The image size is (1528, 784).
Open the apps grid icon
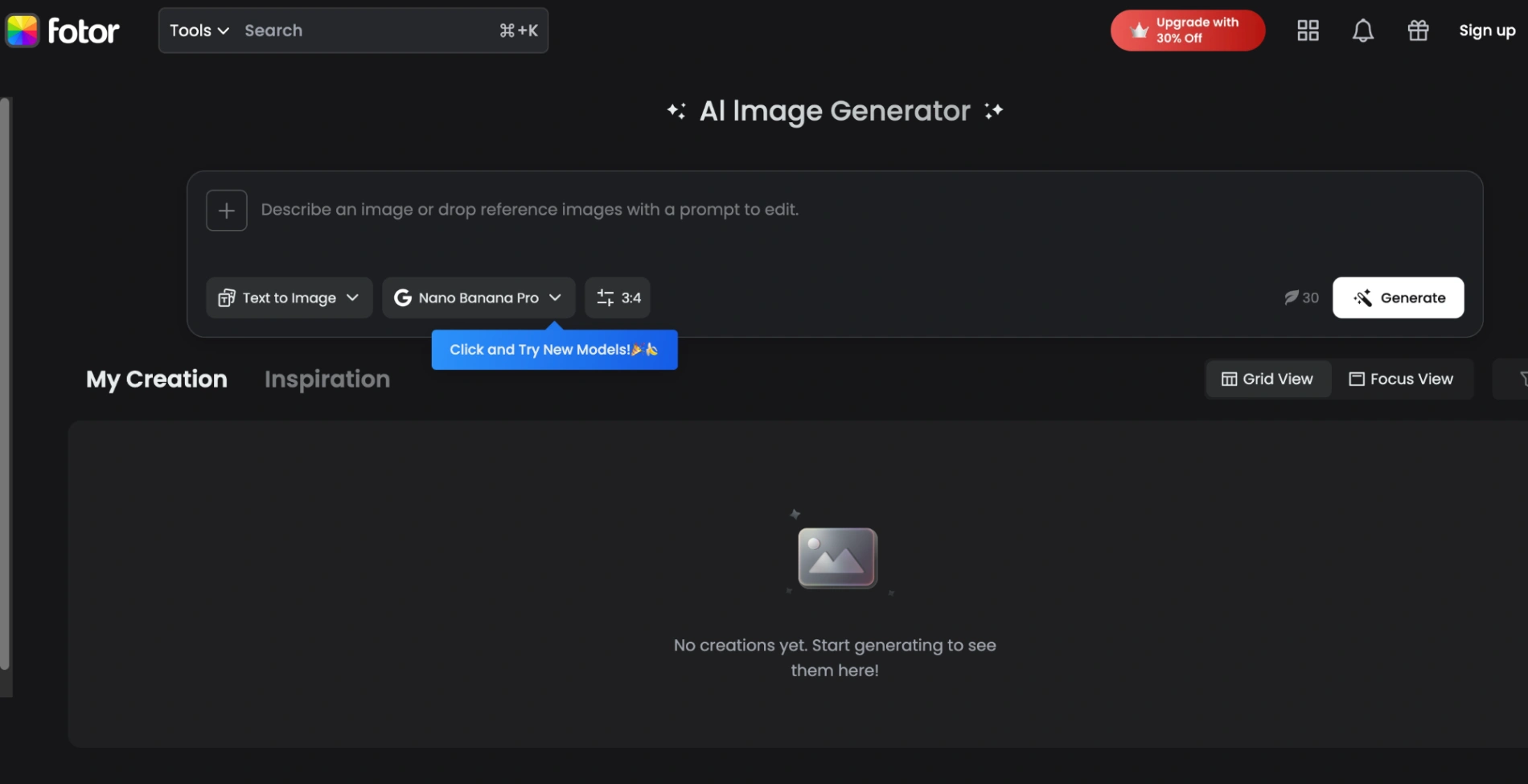pyautogui.click(x=1308, y=31)
